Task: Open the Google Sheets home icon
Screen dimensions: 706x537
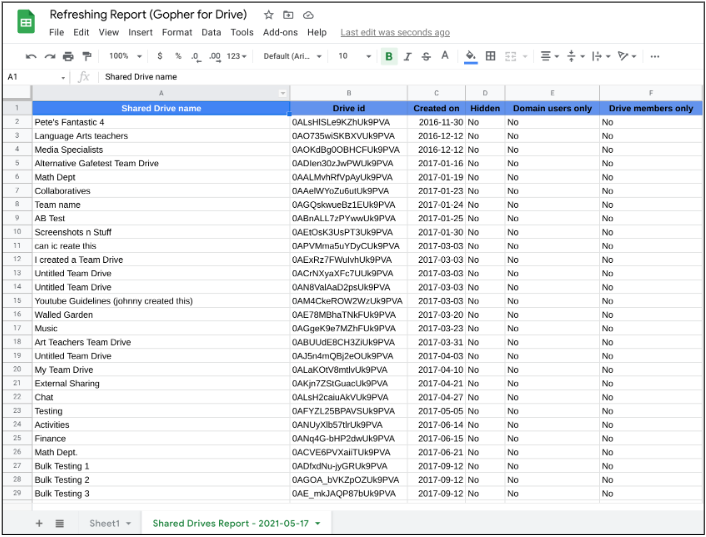Action: click(x=26, y=22)
